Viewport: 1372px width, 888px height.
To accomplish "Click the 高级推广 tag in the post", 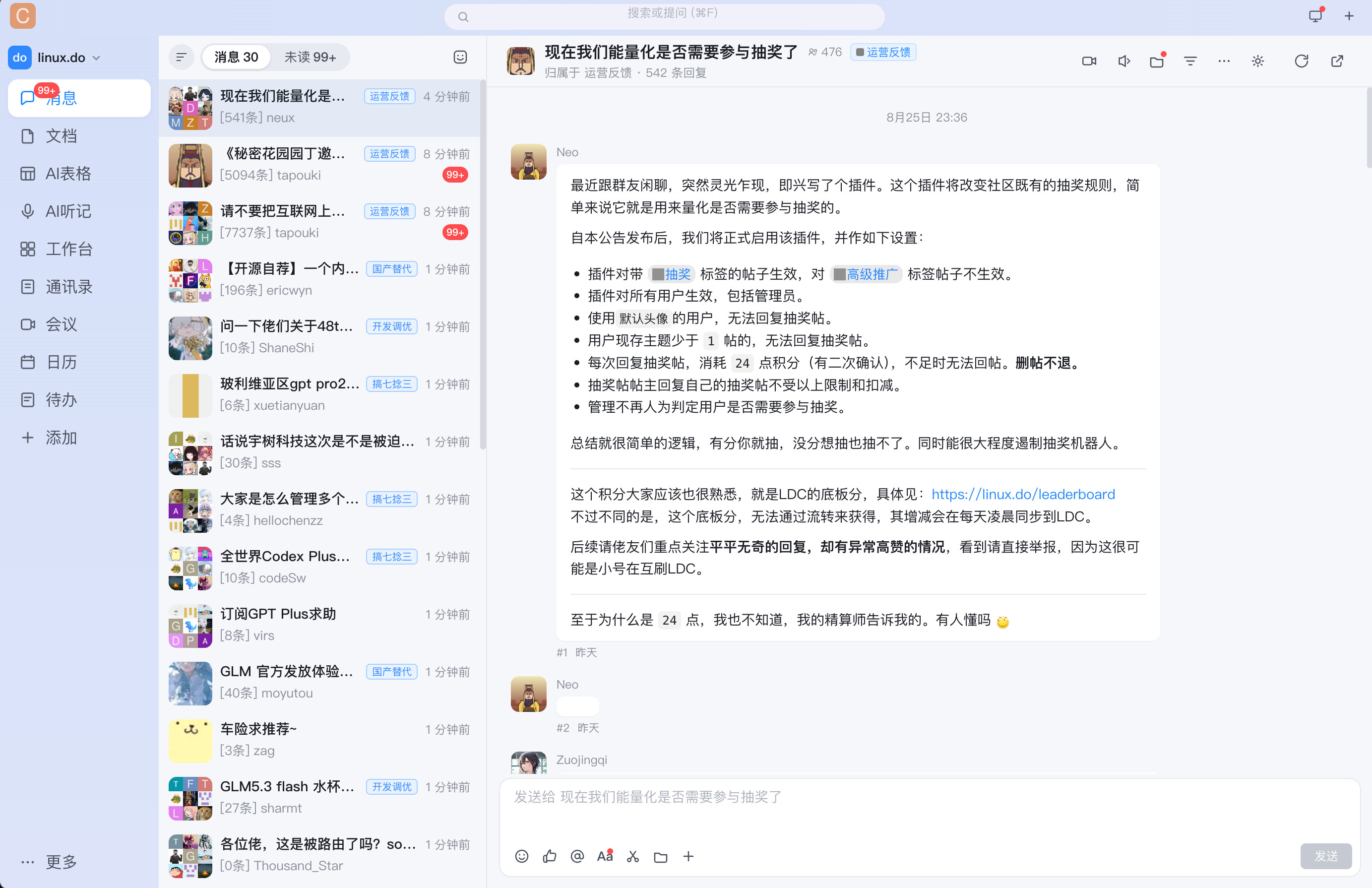I will click(866, 274).
